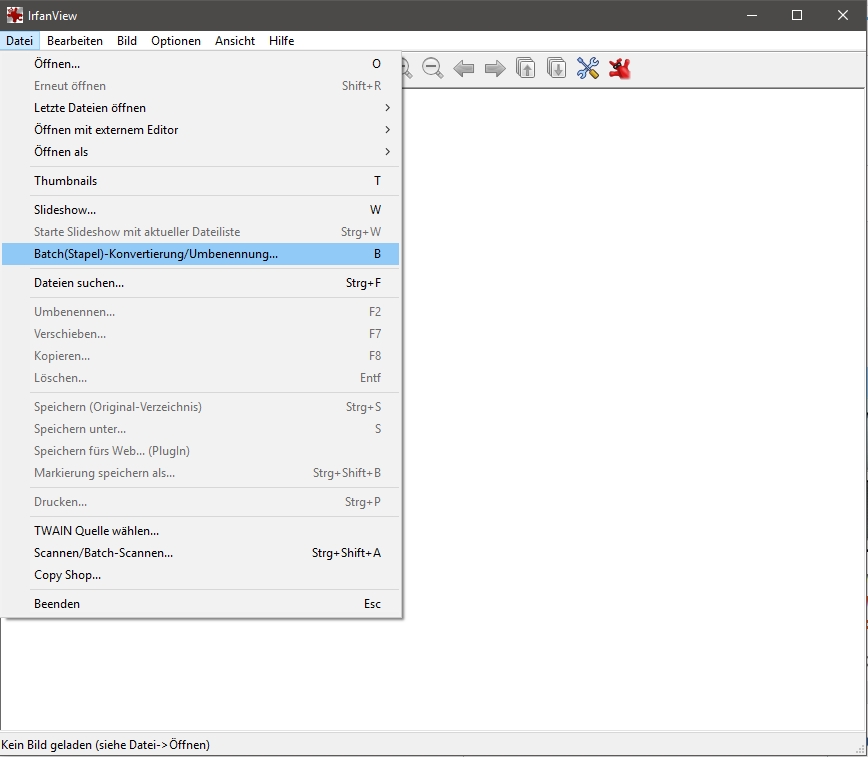Choose TWAIN Quelle wählen...

click(200, 531)
